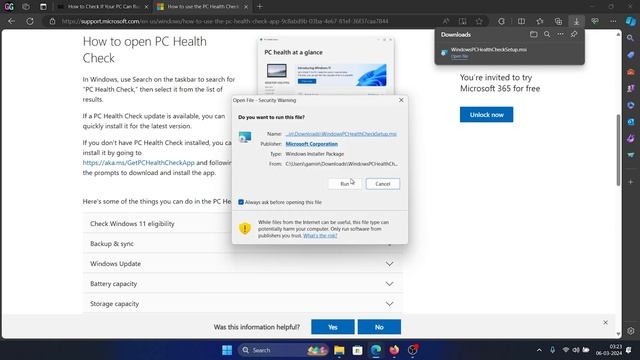
Task: Close the Security Warning dialog
Action: [401, 100]
